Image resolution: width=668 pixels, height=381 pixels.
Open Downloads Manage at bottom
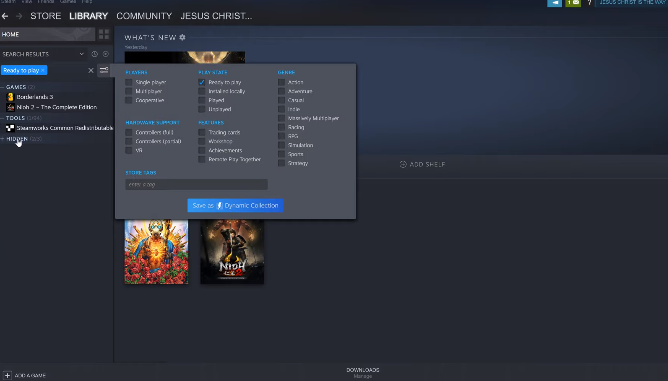(363, 373)
